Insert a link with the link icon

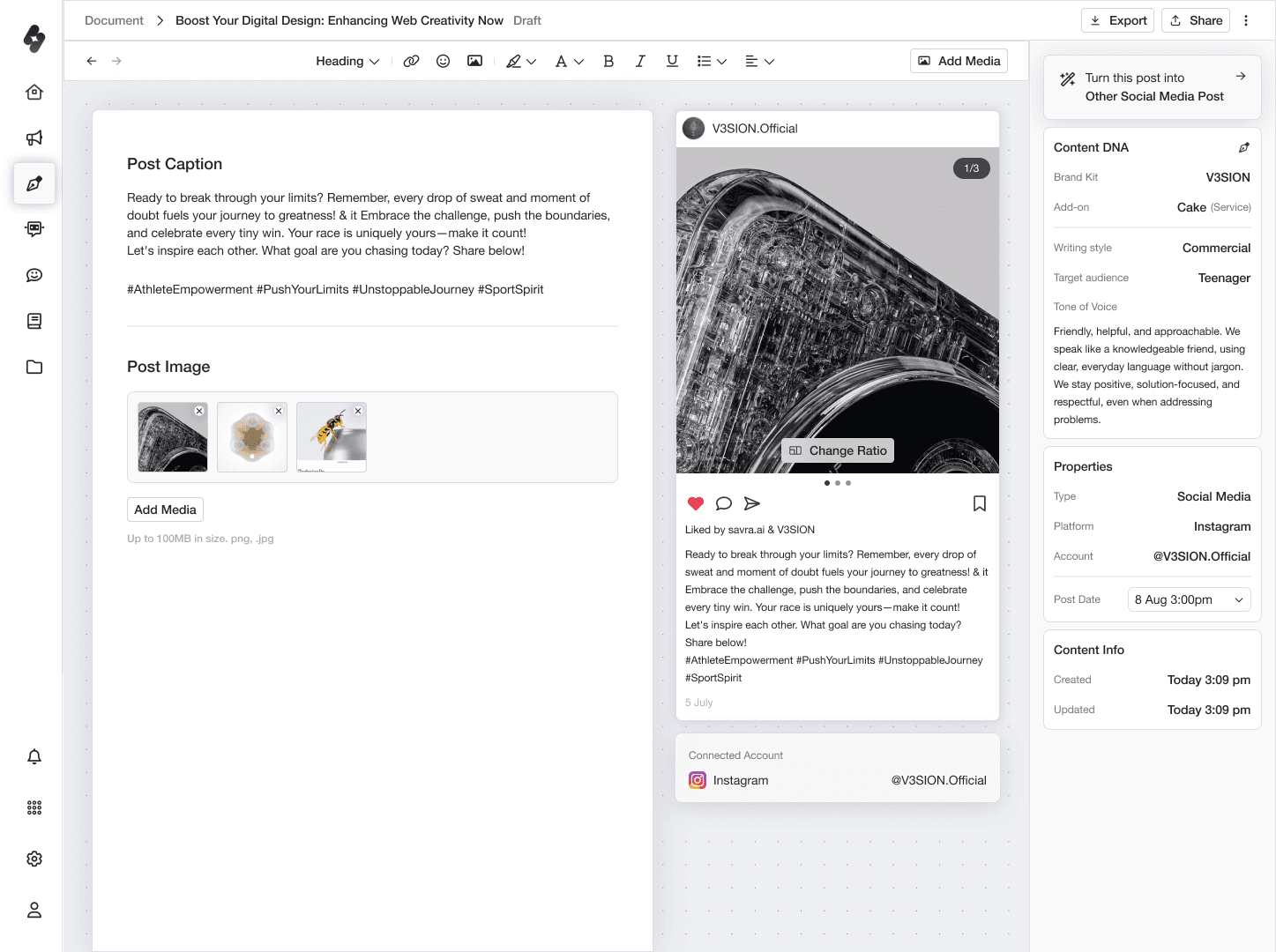[411, 61]
